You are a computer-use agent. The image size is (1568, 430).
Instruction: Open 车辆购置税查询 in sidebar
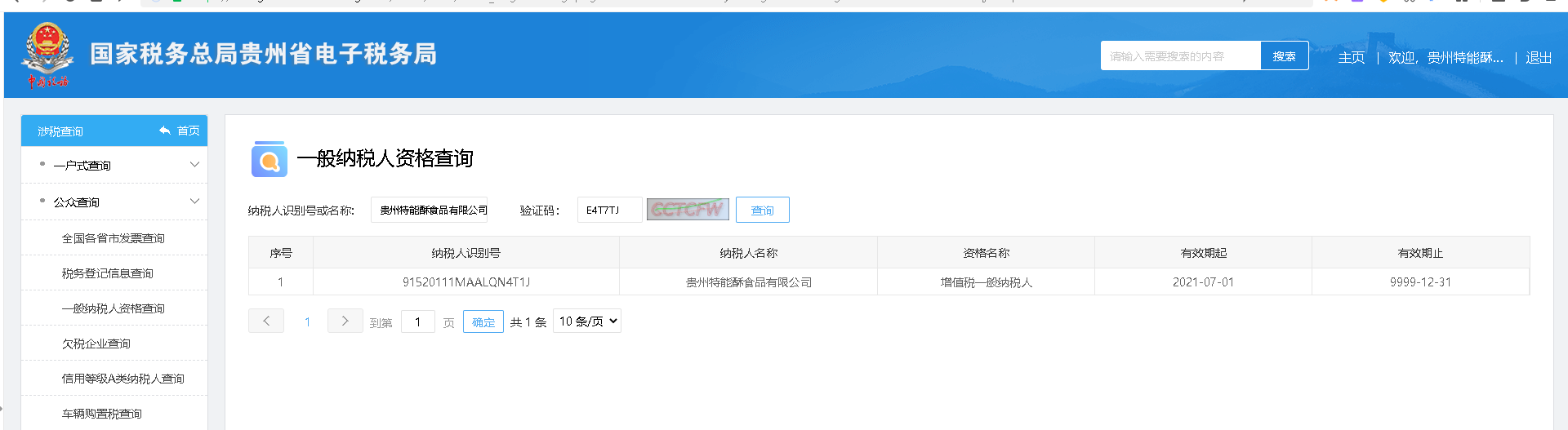pyautogui.click(x=102, y=414)
